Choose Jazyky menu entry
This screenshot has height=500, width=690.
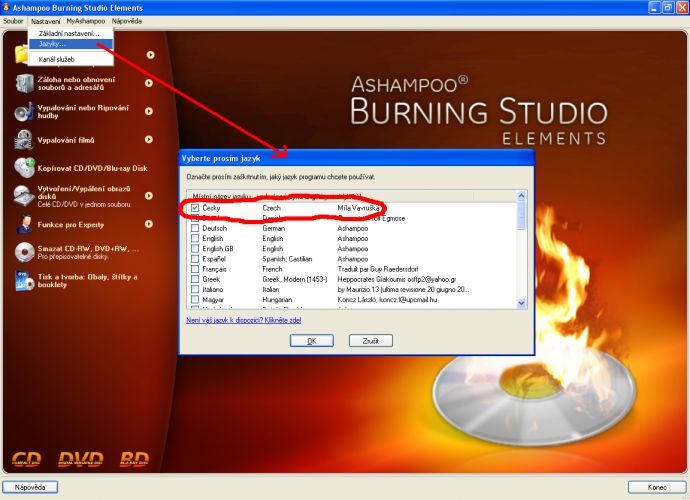point(70,44)
